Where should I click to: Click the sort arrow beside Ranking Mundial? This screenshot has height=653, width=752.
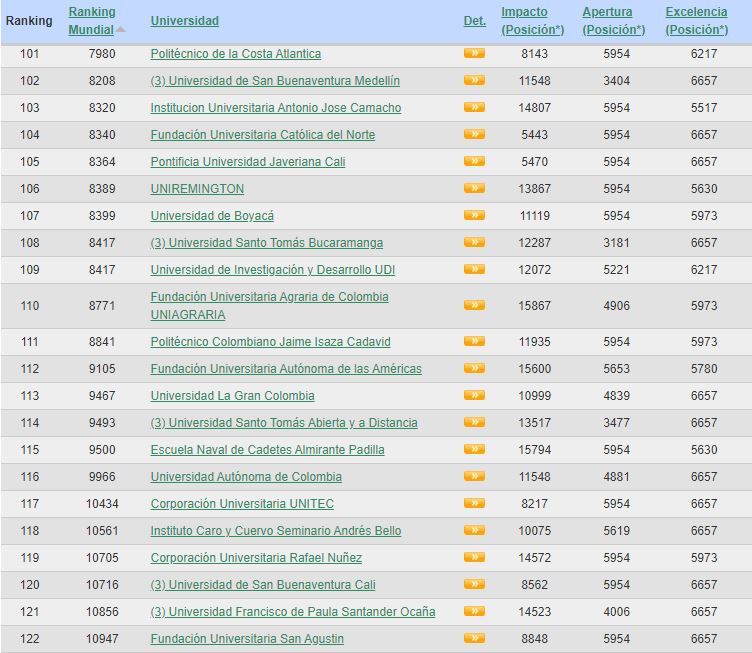coord(120,30)
